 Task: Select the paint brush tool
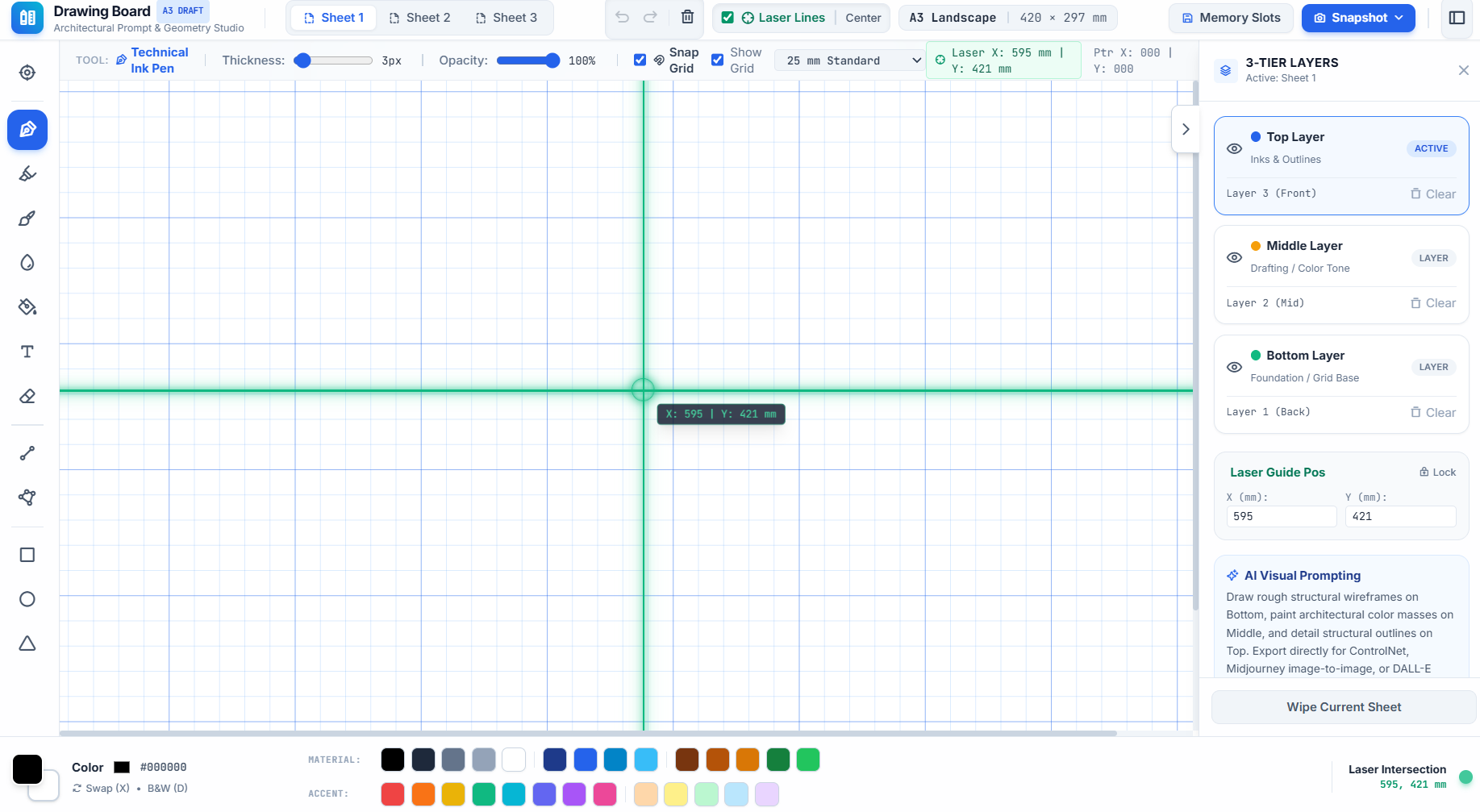coord(27,219)
